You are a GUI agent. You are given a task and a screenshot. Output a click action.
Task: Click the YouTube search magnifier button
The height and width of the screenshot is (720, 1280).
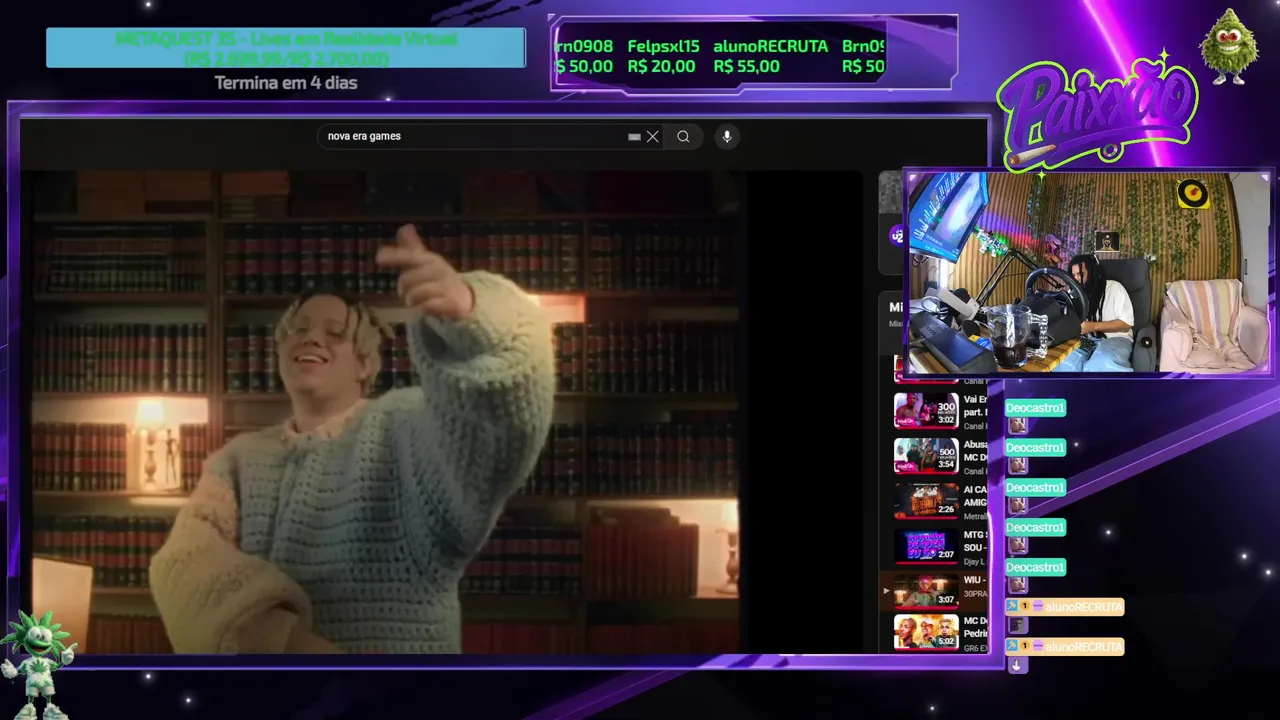[683, 137]
